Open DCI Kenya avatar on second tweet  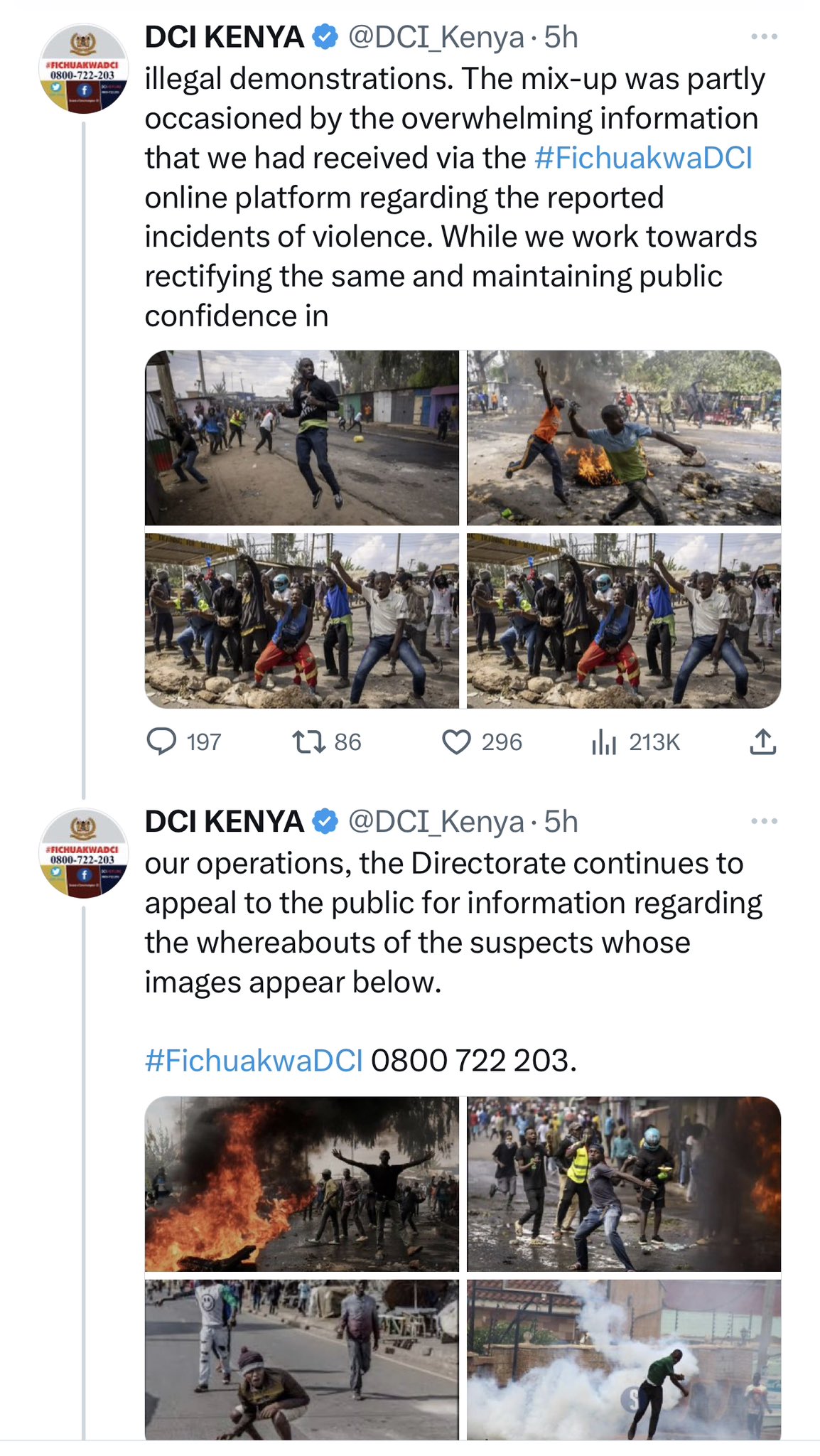tap(84, 853)
